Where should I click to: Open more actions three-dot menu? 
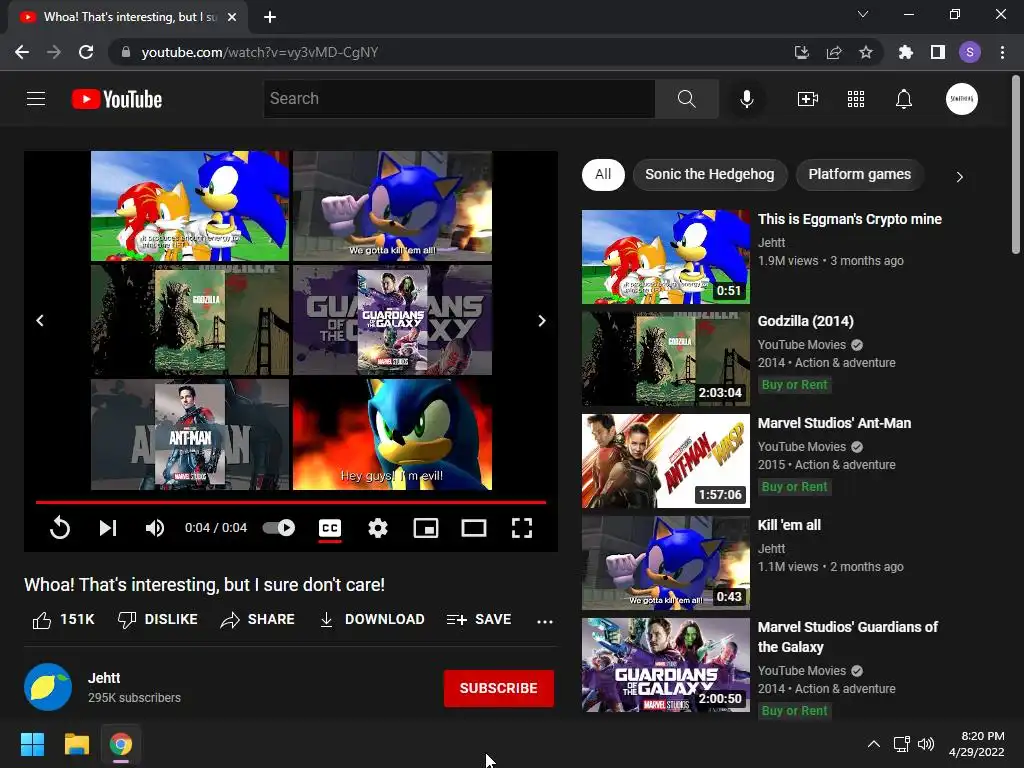click(545, 621)
